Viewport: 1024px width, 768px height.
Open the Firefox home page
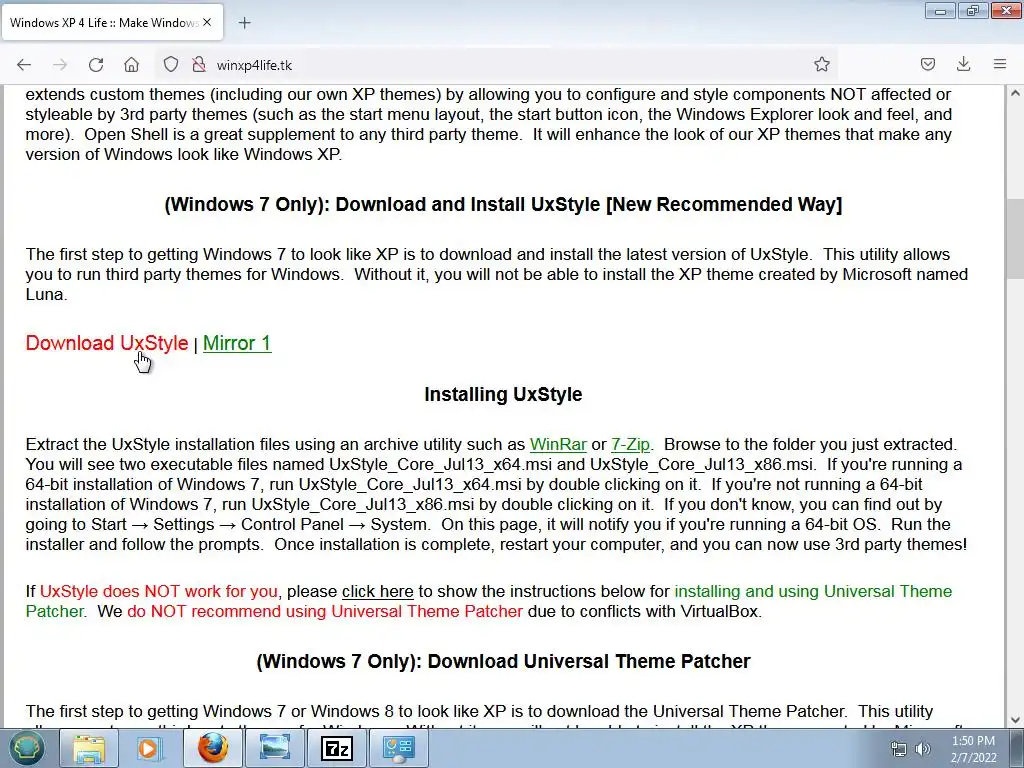(x=131, y=65)
